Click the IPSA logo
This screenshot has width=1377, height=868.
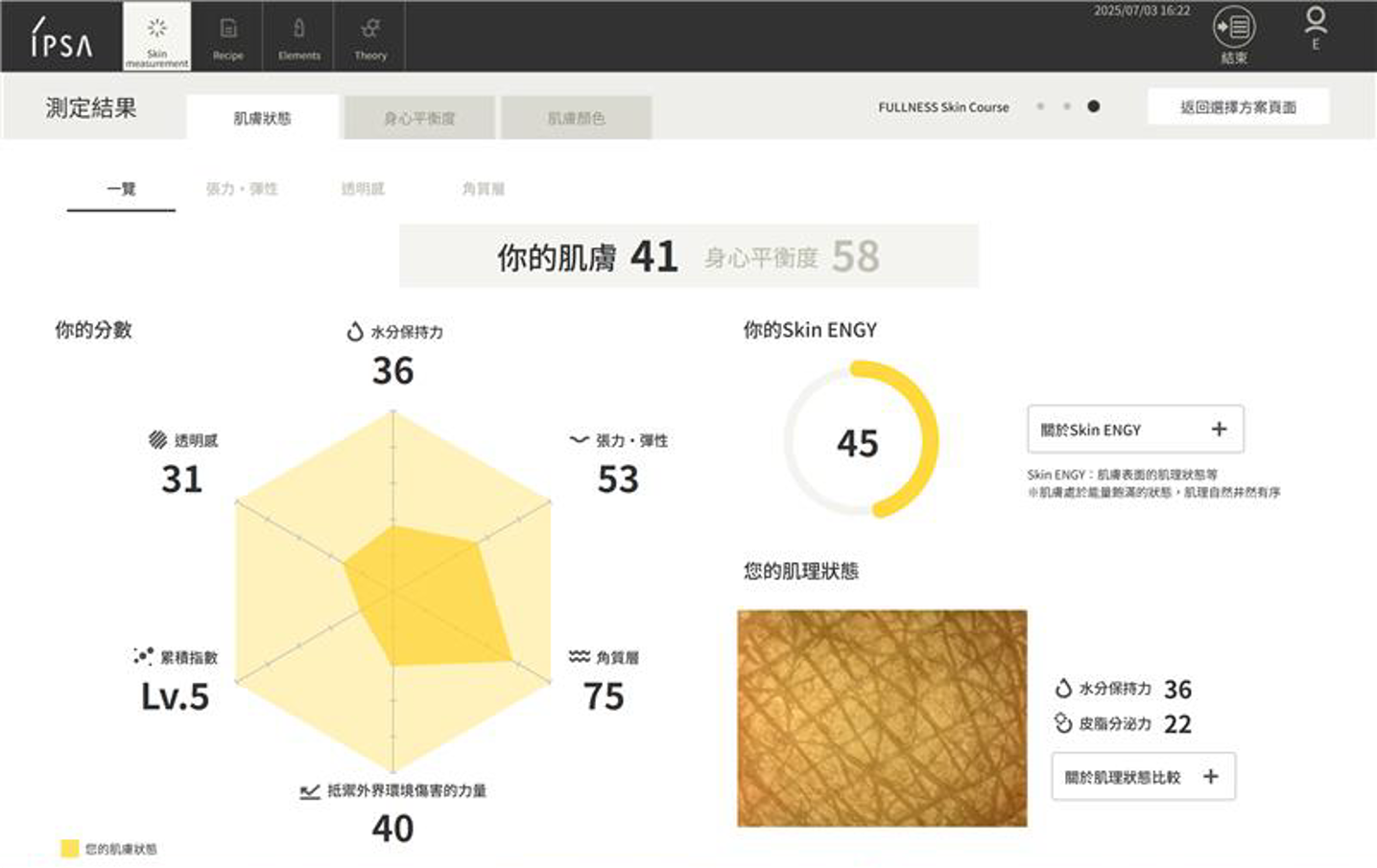coord(61,38)
